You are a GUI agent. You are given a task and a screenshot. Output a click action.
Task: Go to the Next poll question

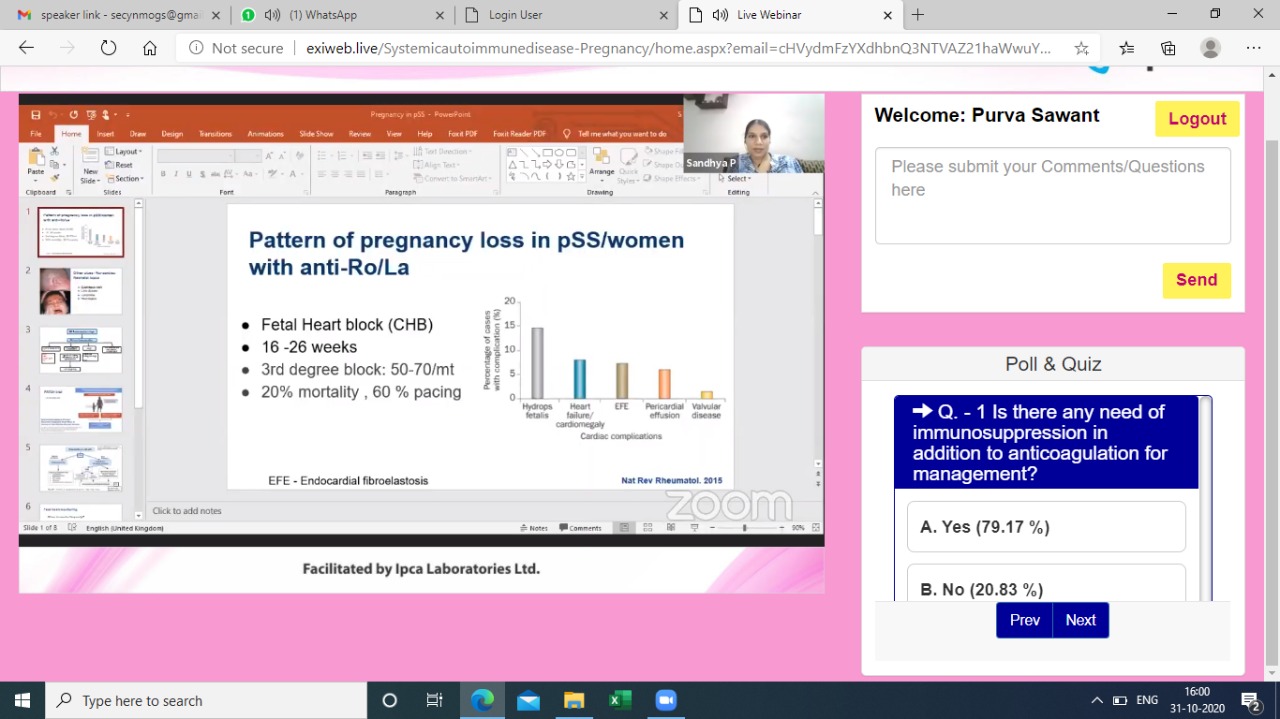tap(1080, 620)
